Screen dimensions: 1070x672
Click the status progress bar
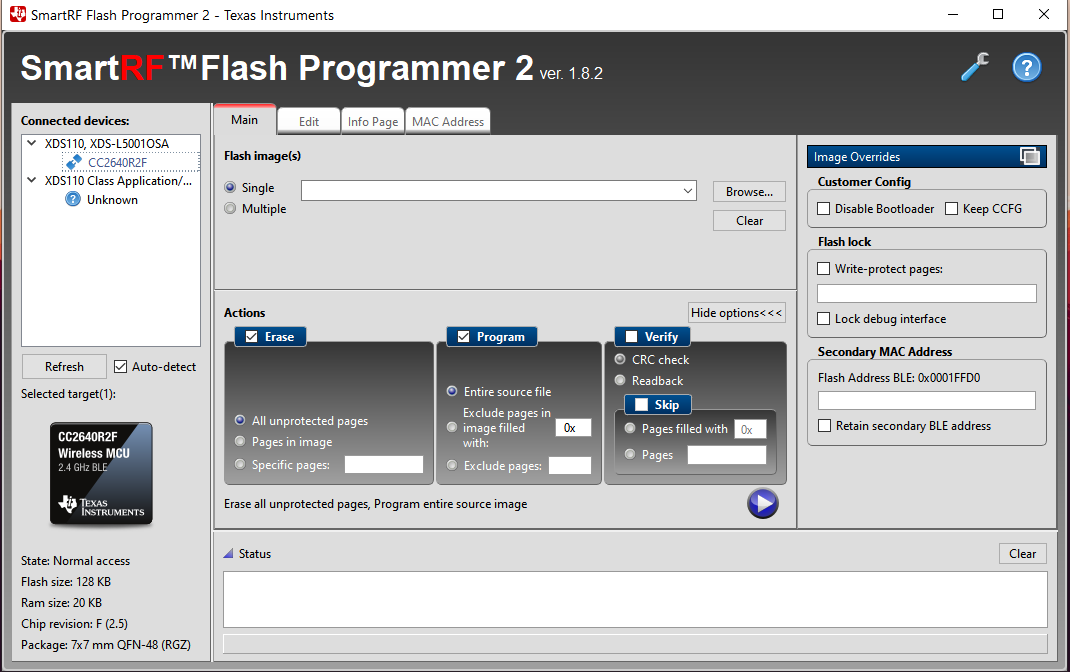point(635,643)
